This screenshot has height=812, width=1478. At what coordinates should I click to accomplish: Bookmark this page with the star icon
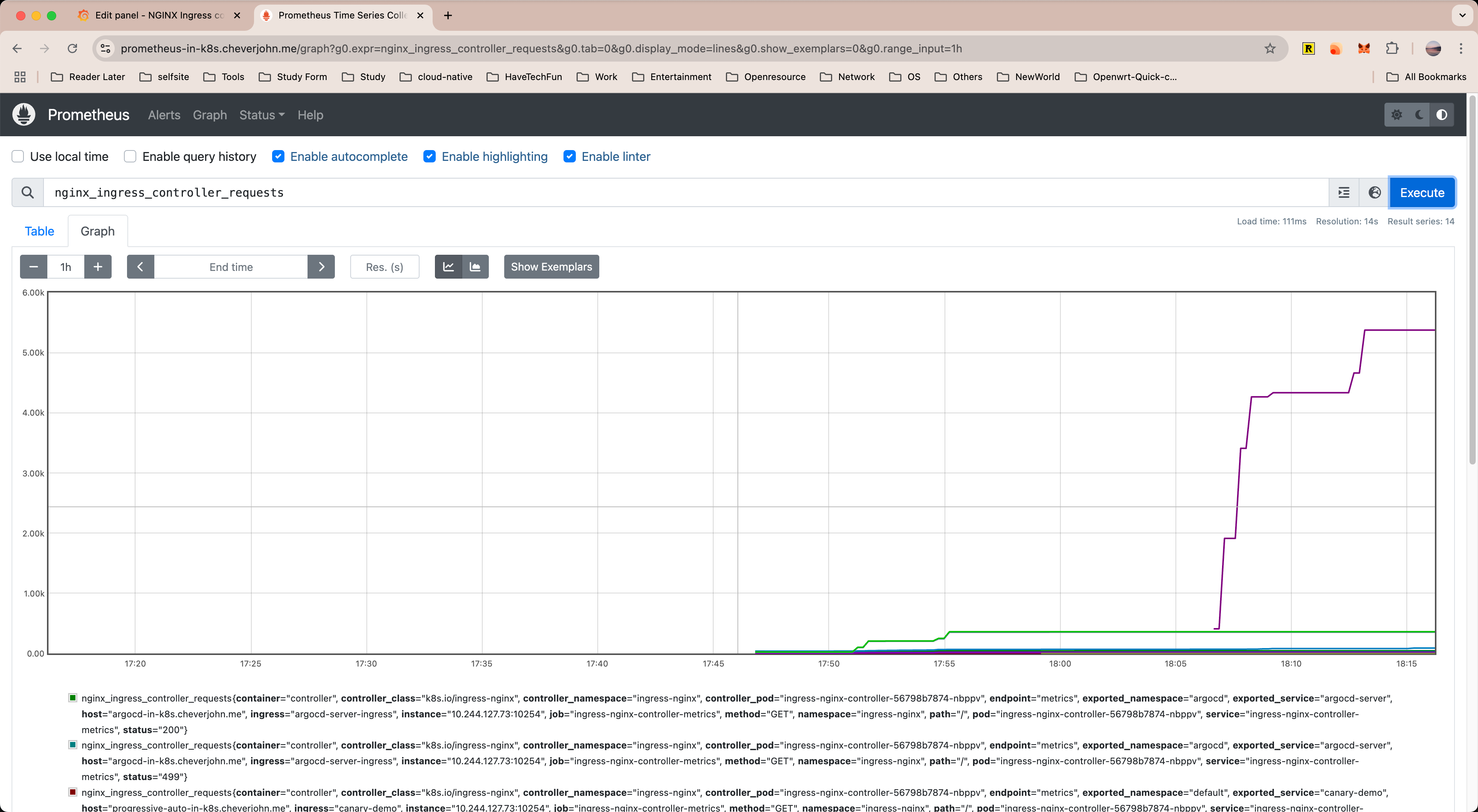click(1270, 49)
